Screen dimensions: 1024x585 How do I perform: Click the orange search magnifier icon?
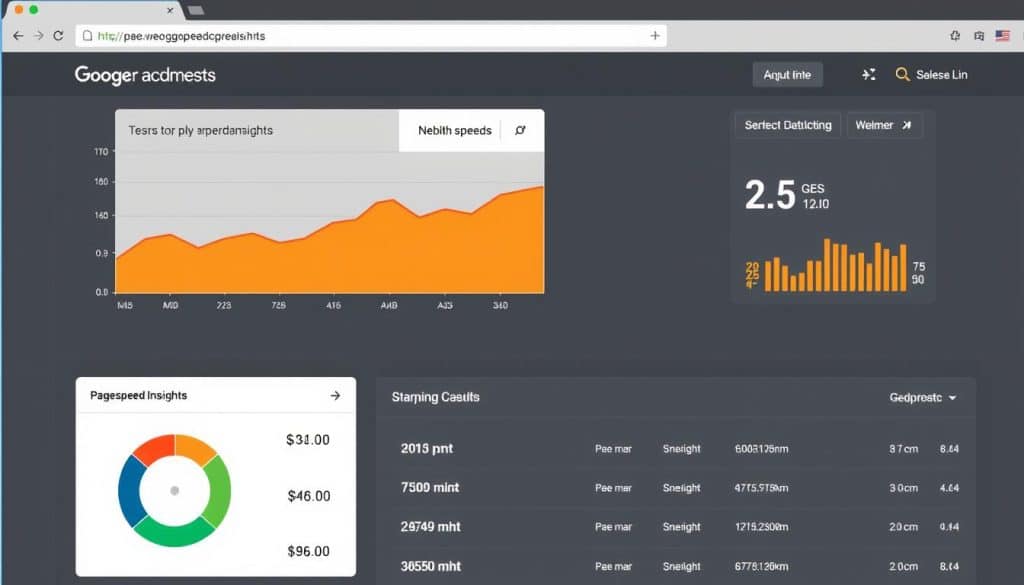pyautogui.click(x=902, y=74)
